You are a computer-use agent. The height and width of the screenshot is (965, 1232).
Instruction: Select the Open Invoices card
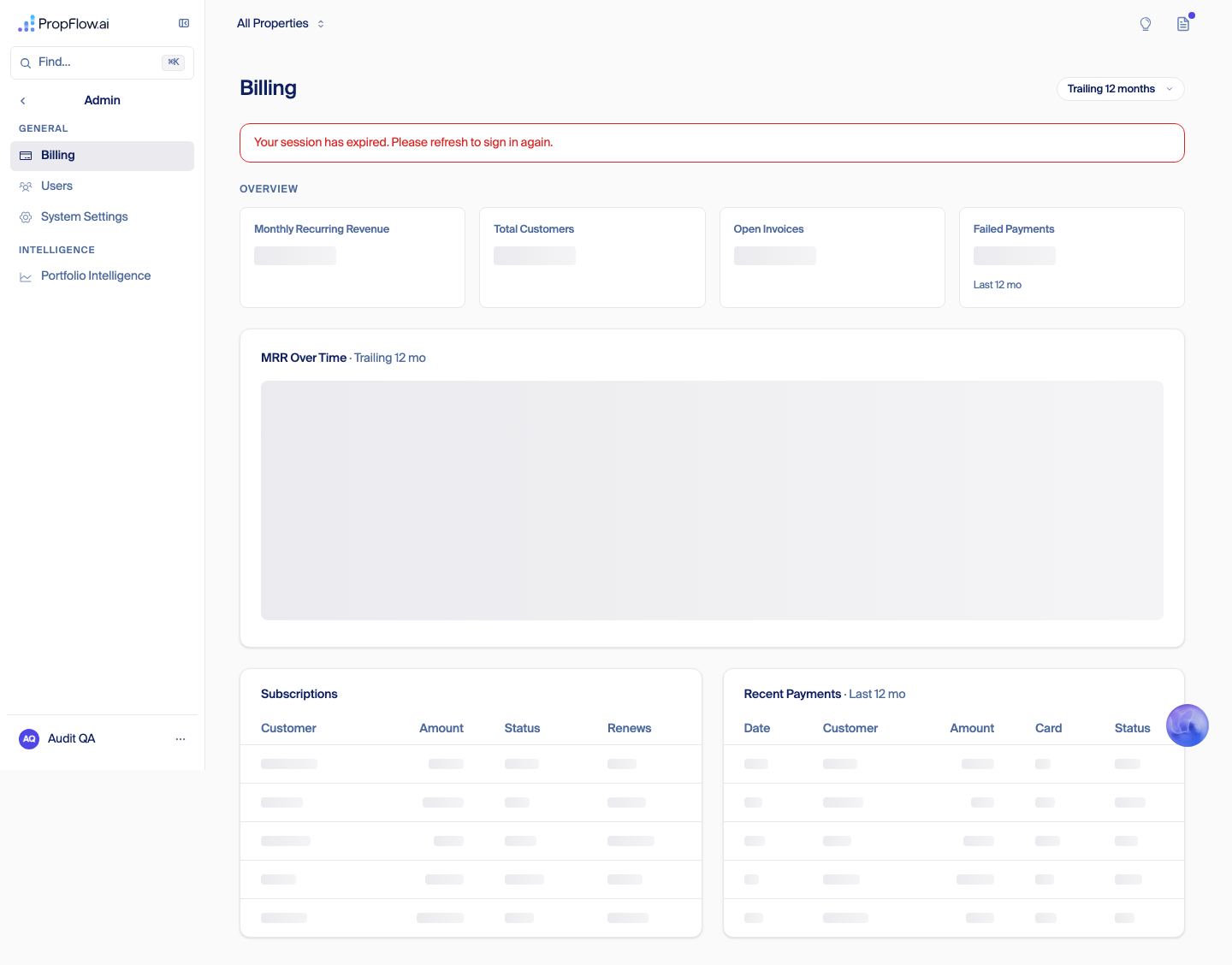[x=832, y=258]
